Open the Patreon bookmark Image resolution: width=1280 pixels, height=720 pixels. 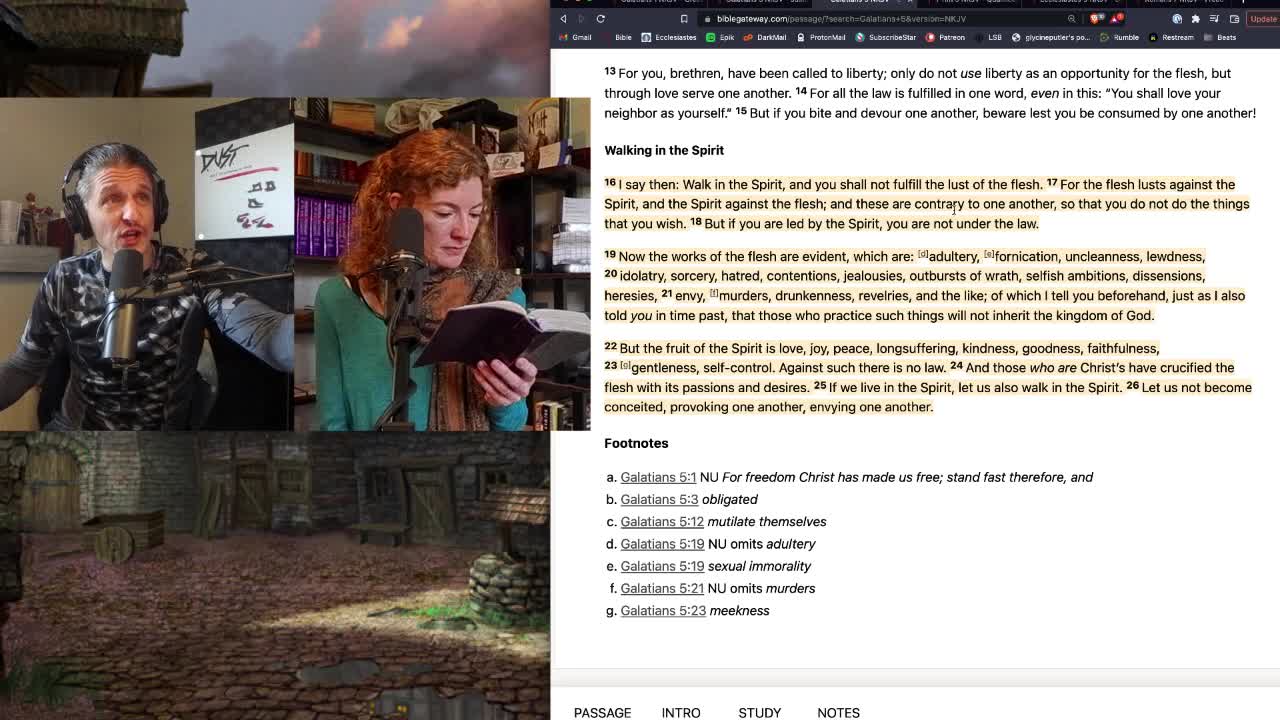[946, 38]
